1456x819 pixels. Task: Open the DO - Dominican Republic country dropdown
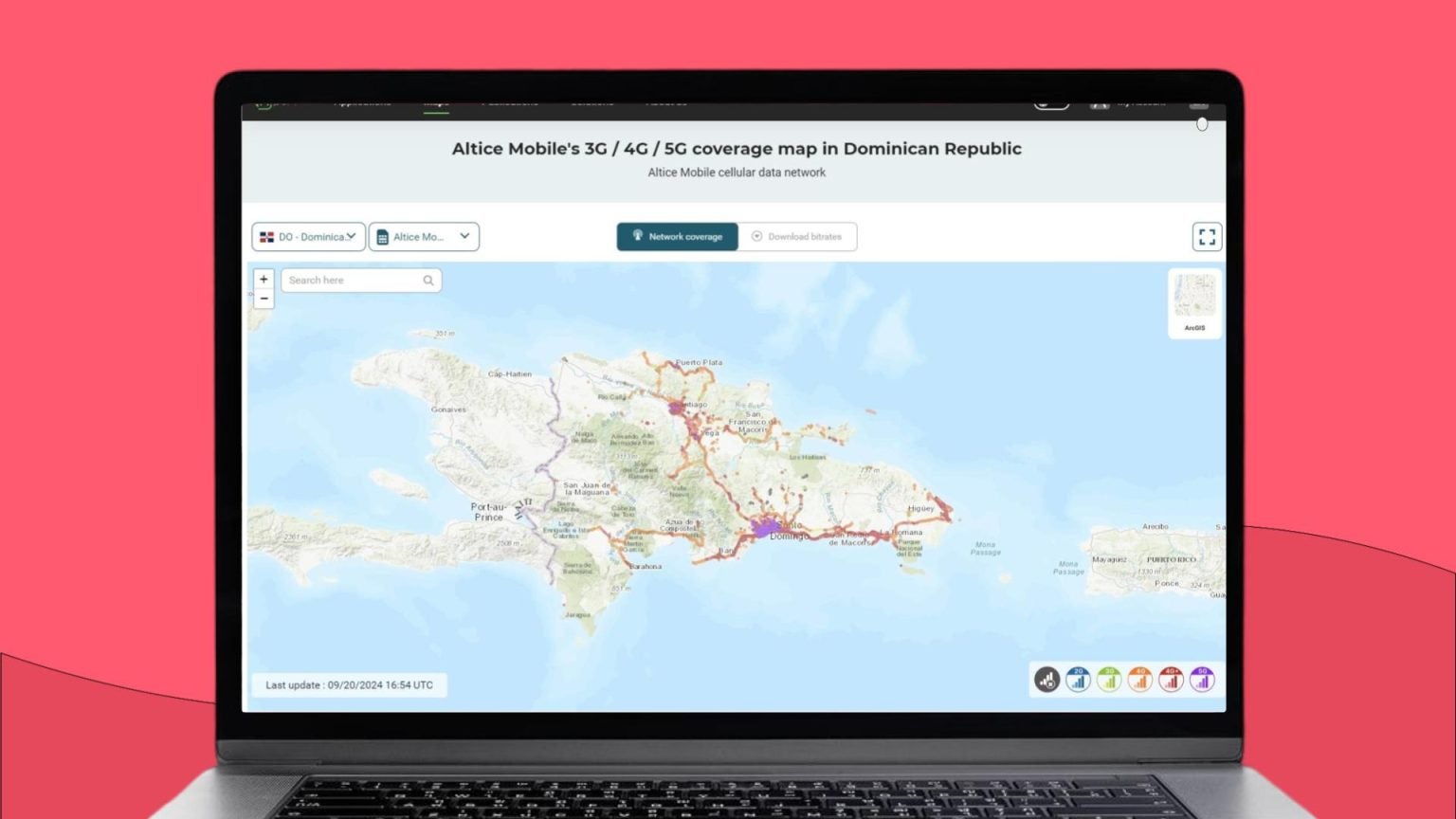coord(308,236)
